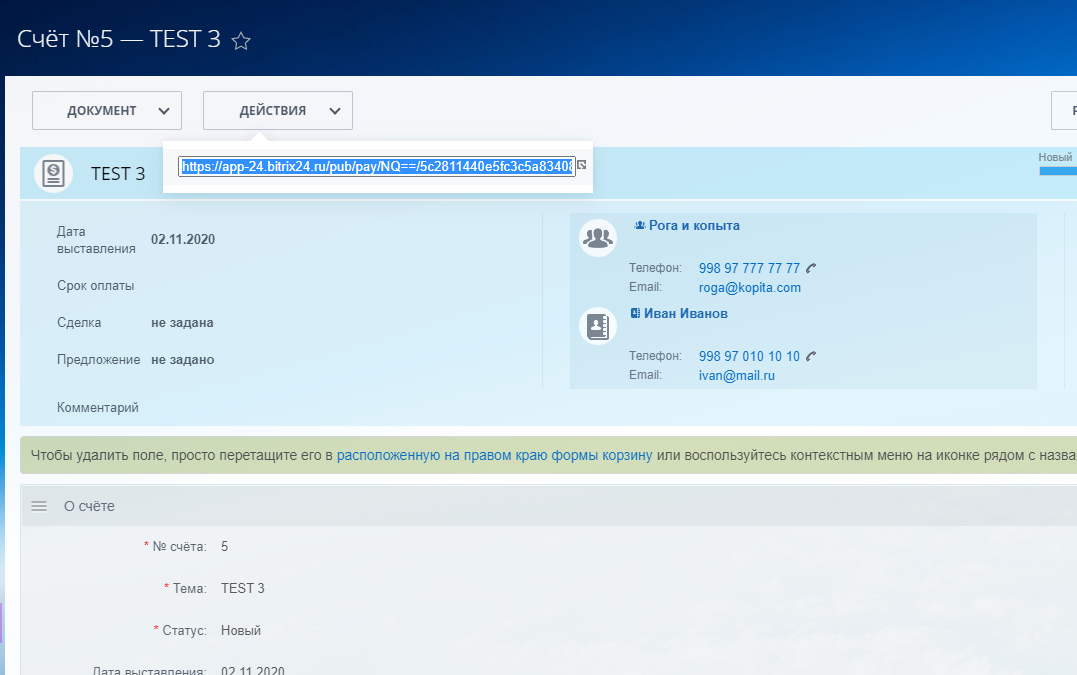This screenshot has width=1077, height=675.
Task: Click the О счёте section drag handle
Action: [39, 506]
